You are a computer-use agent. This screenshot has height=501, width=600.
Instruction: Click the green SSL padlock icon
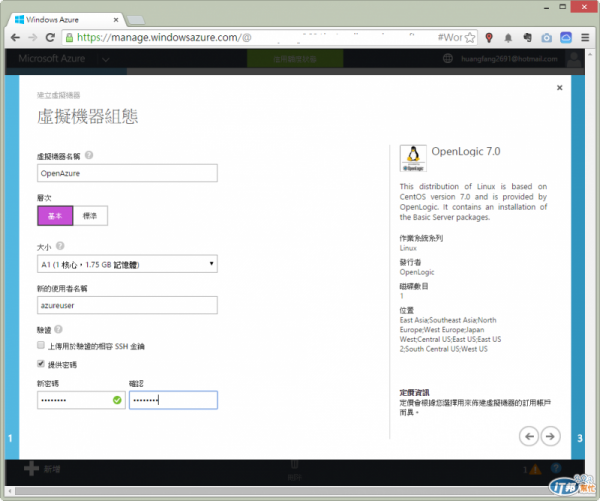tap(69, 38)
